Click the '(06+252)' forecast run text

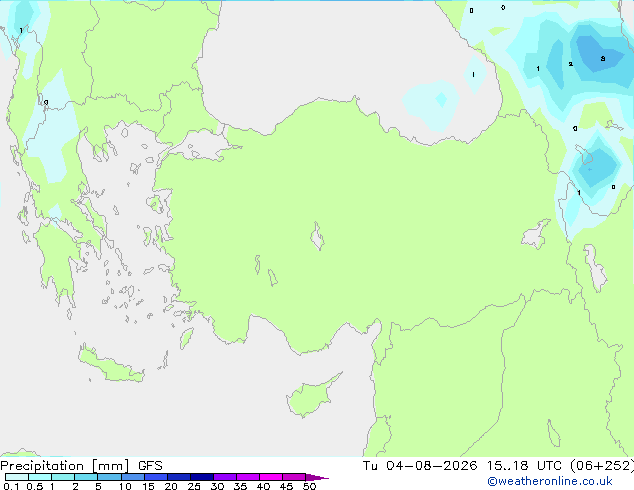[602, 466]
